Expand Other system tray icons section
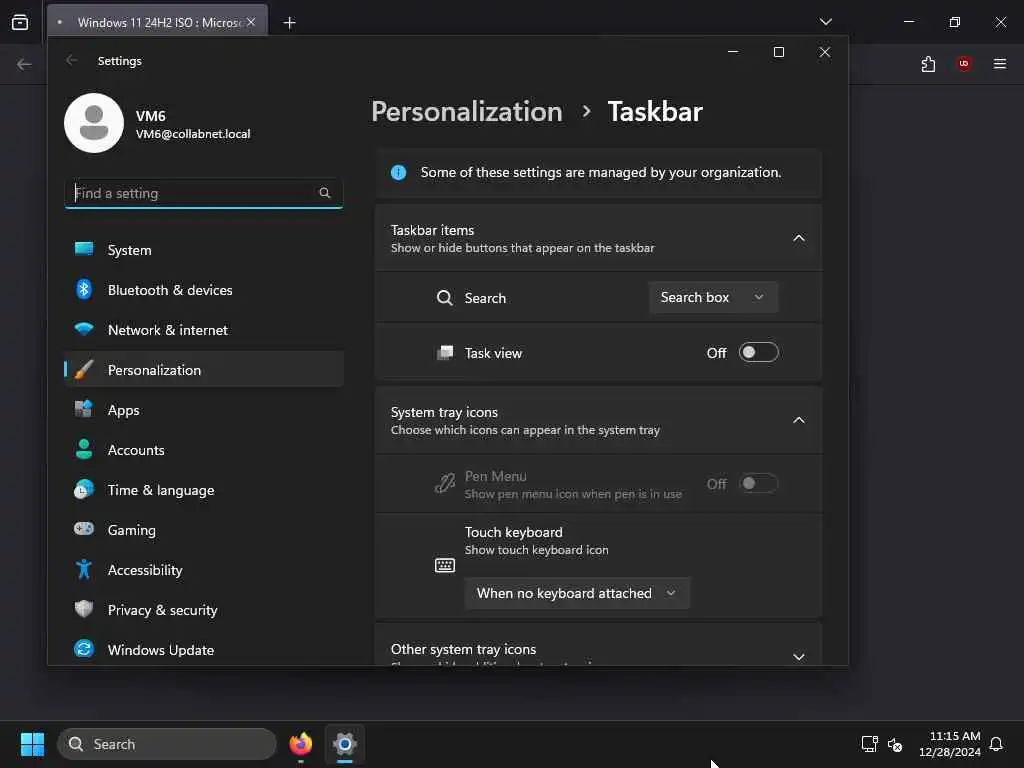Image resolution: width=1024 pixels, height=768 pixels. click(x=799, y=656)
